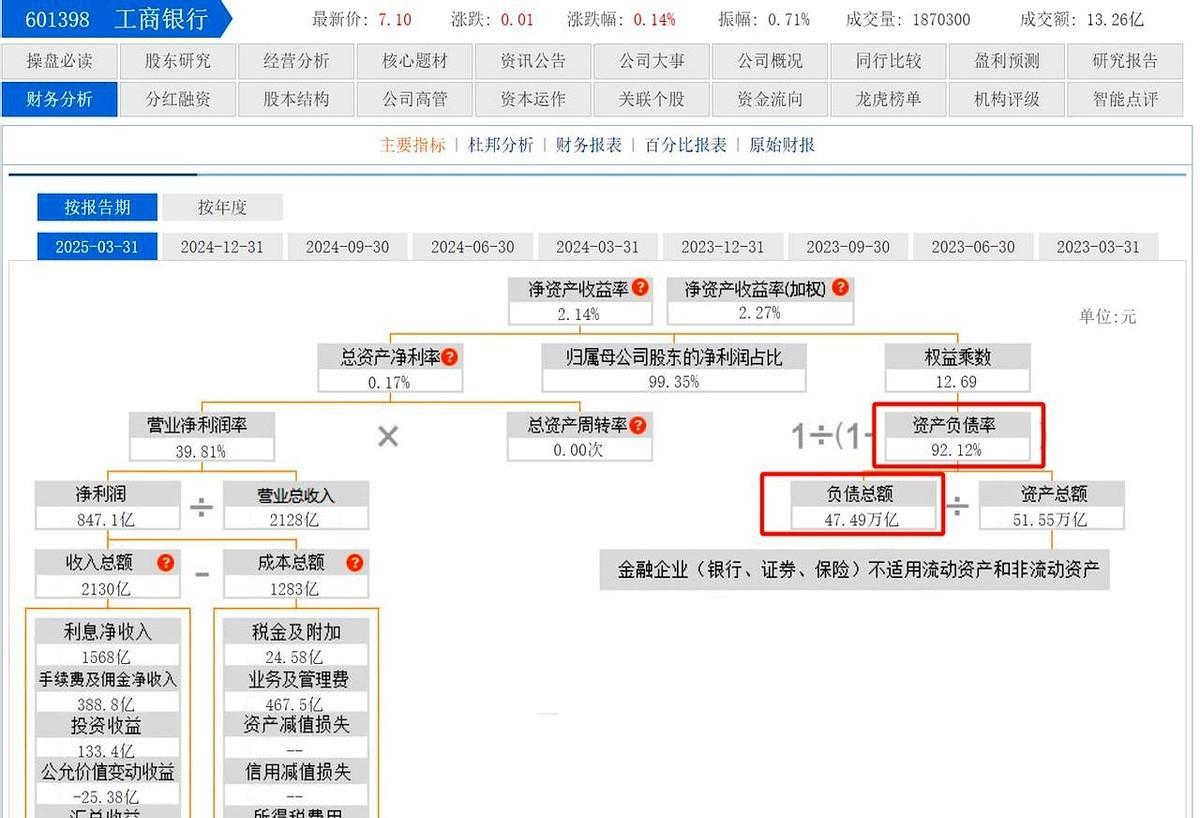Open the 机构评级 tab
This screenshot has height=818, width=1200.
tap(1007, 100)
